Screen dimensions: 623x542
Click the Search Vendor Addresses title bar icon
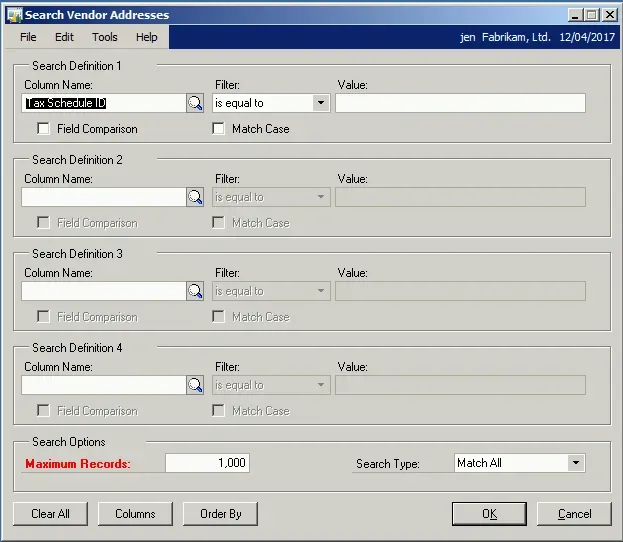coord(15,15)
